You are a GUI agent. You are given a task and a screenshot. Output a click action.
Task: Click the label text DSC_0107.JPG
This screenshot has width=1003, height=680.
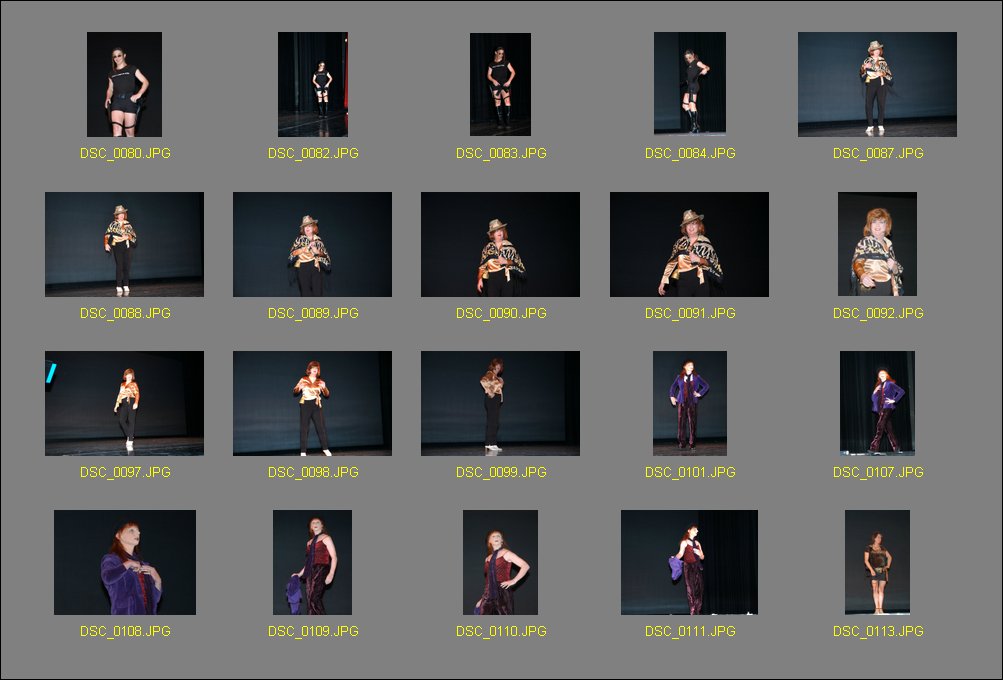878,472
